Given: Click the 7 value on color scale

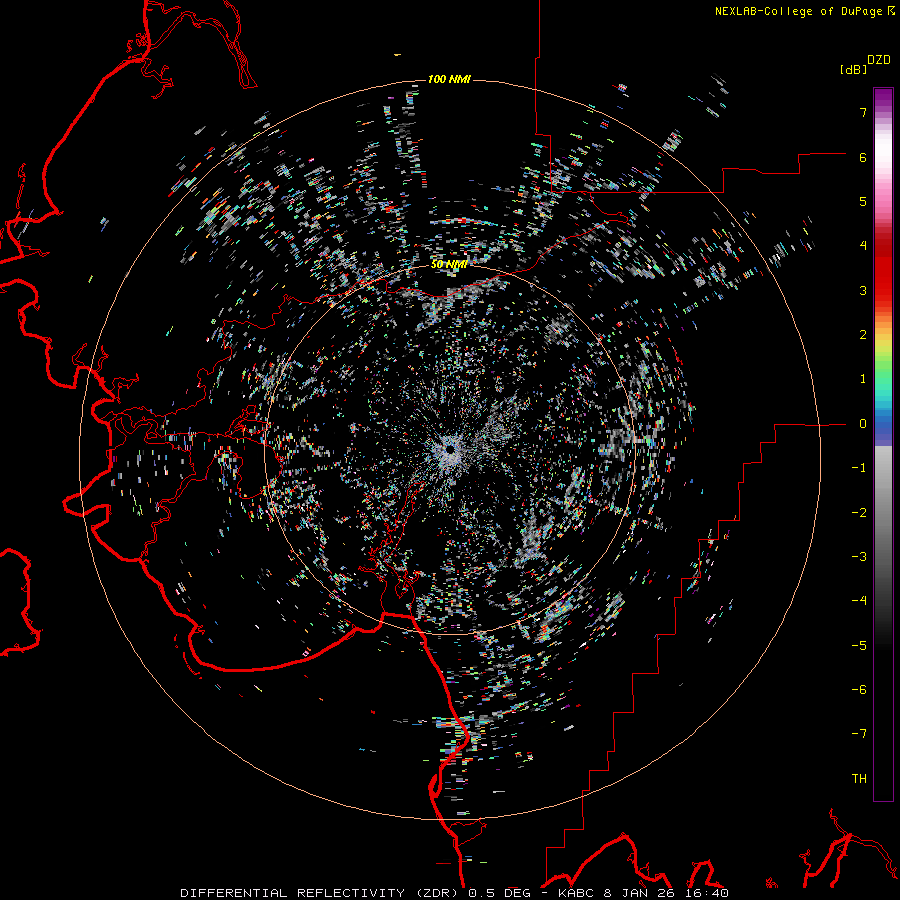Looking at the screenshot, I should (863, 112).
